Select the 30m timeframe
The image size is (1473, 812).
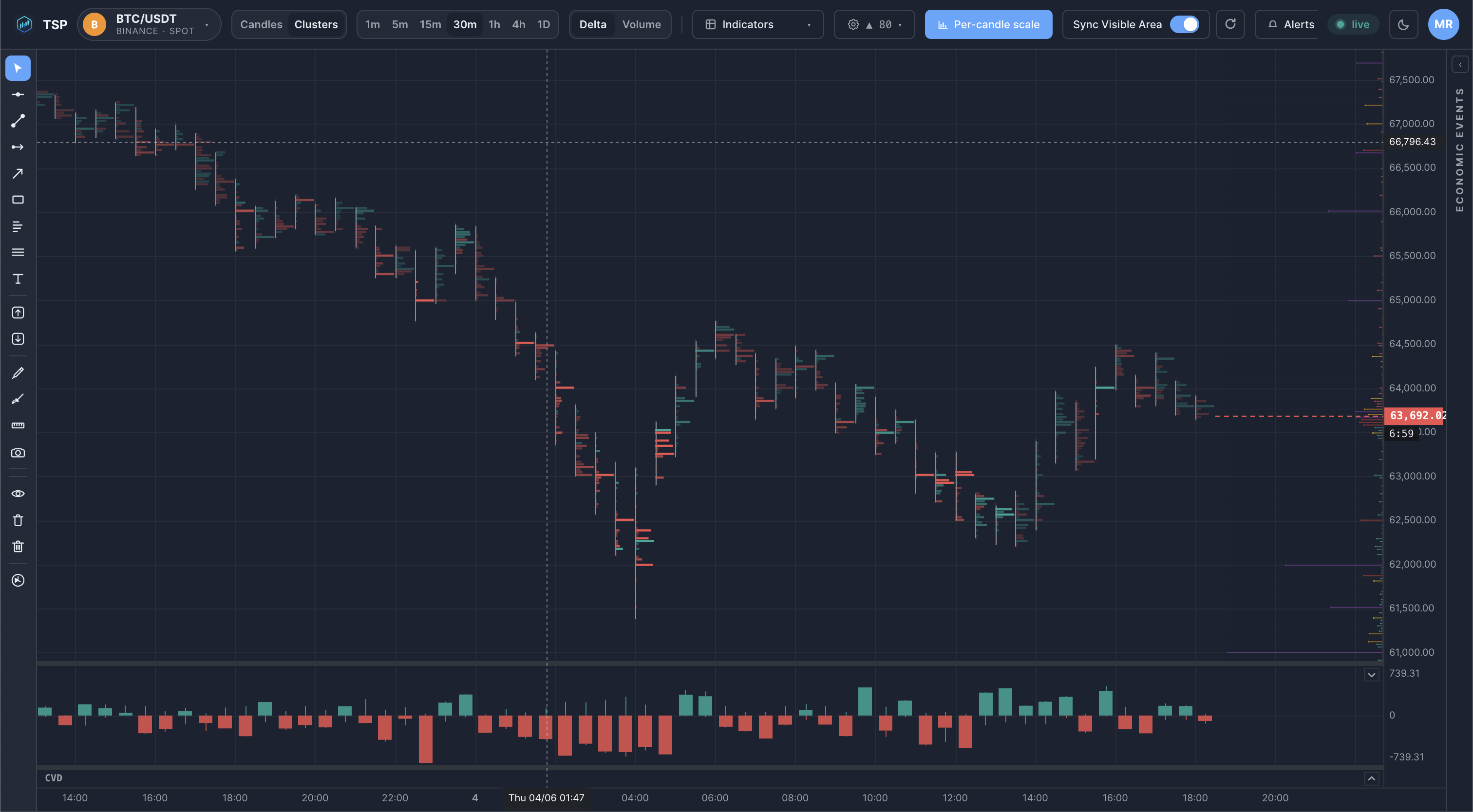(x=464, y=24)
